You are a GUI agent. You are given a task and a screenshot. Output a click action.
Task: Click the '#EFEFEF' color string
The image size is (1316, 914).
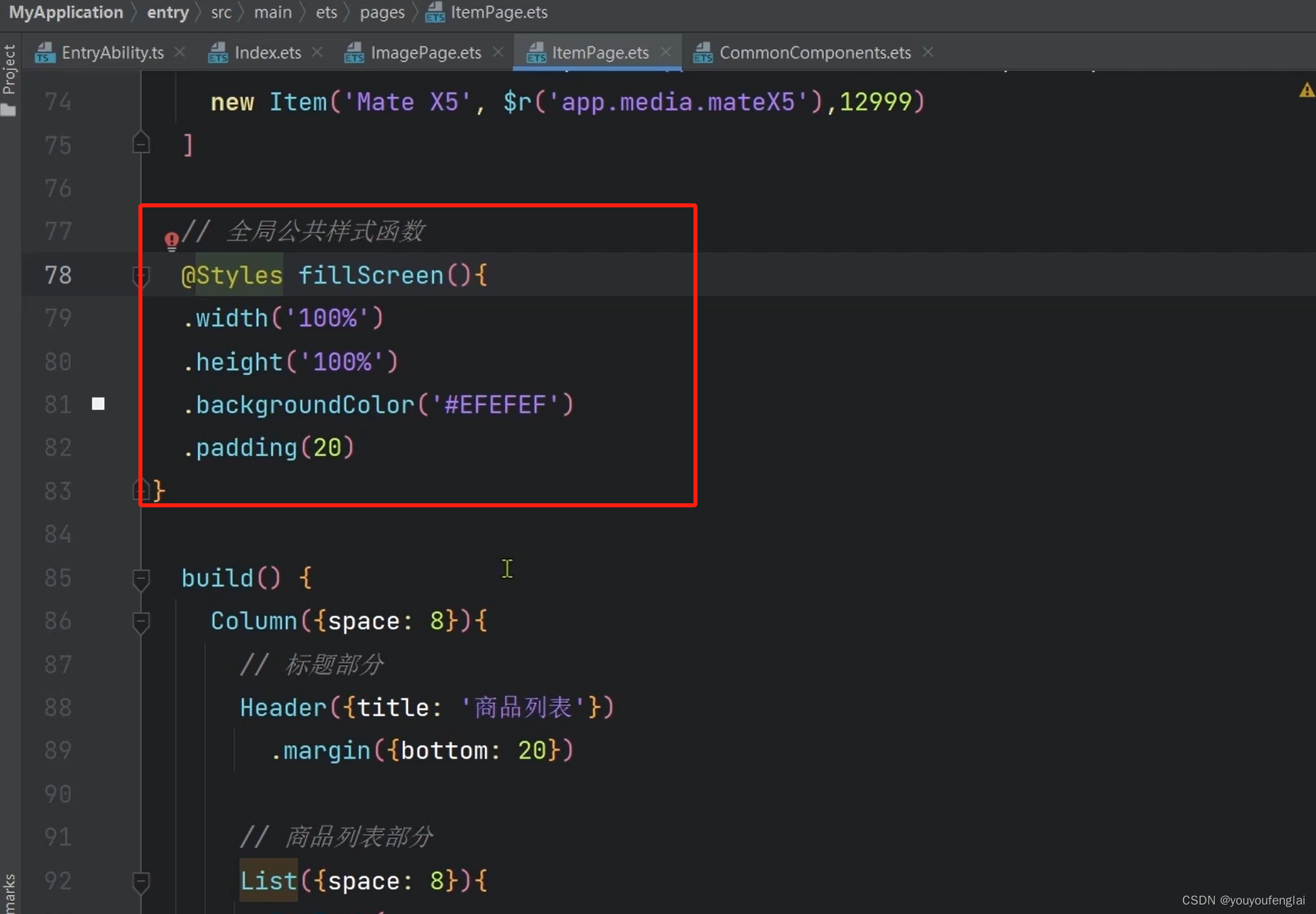pyautogui.click(x=495, y=405)
